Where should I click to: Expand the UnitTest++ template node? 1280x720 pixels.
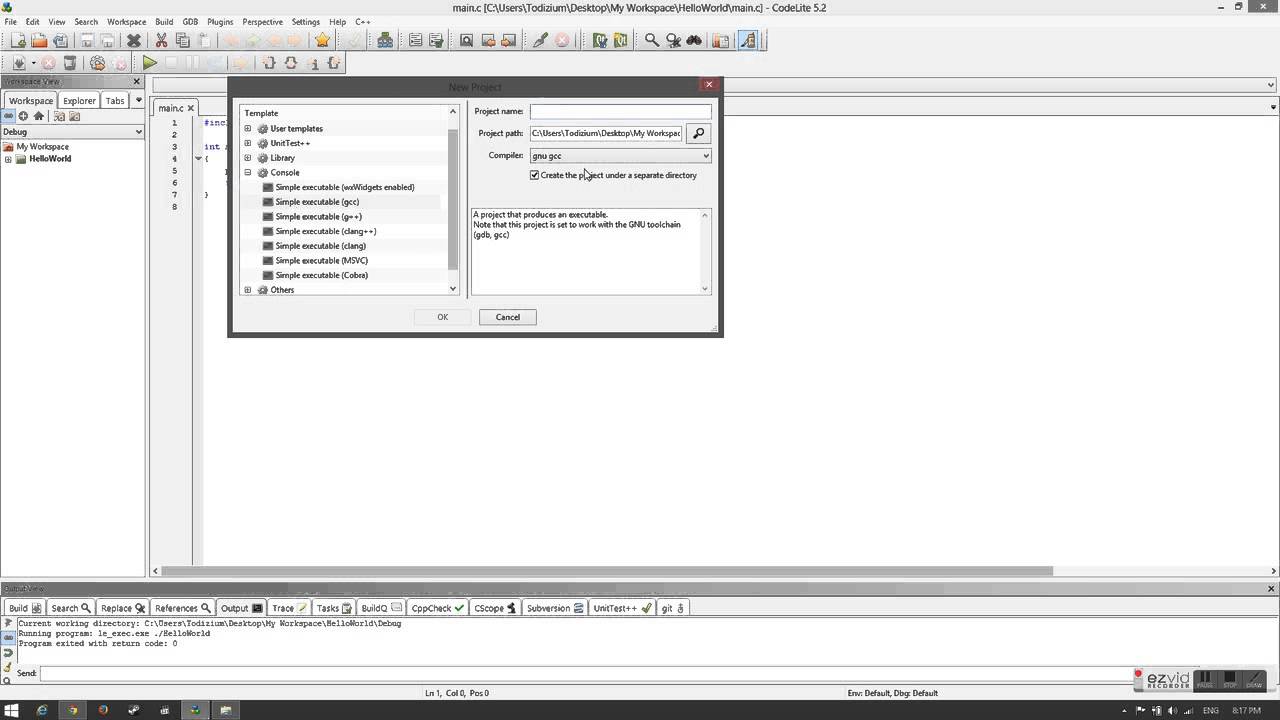pos(248,143)
